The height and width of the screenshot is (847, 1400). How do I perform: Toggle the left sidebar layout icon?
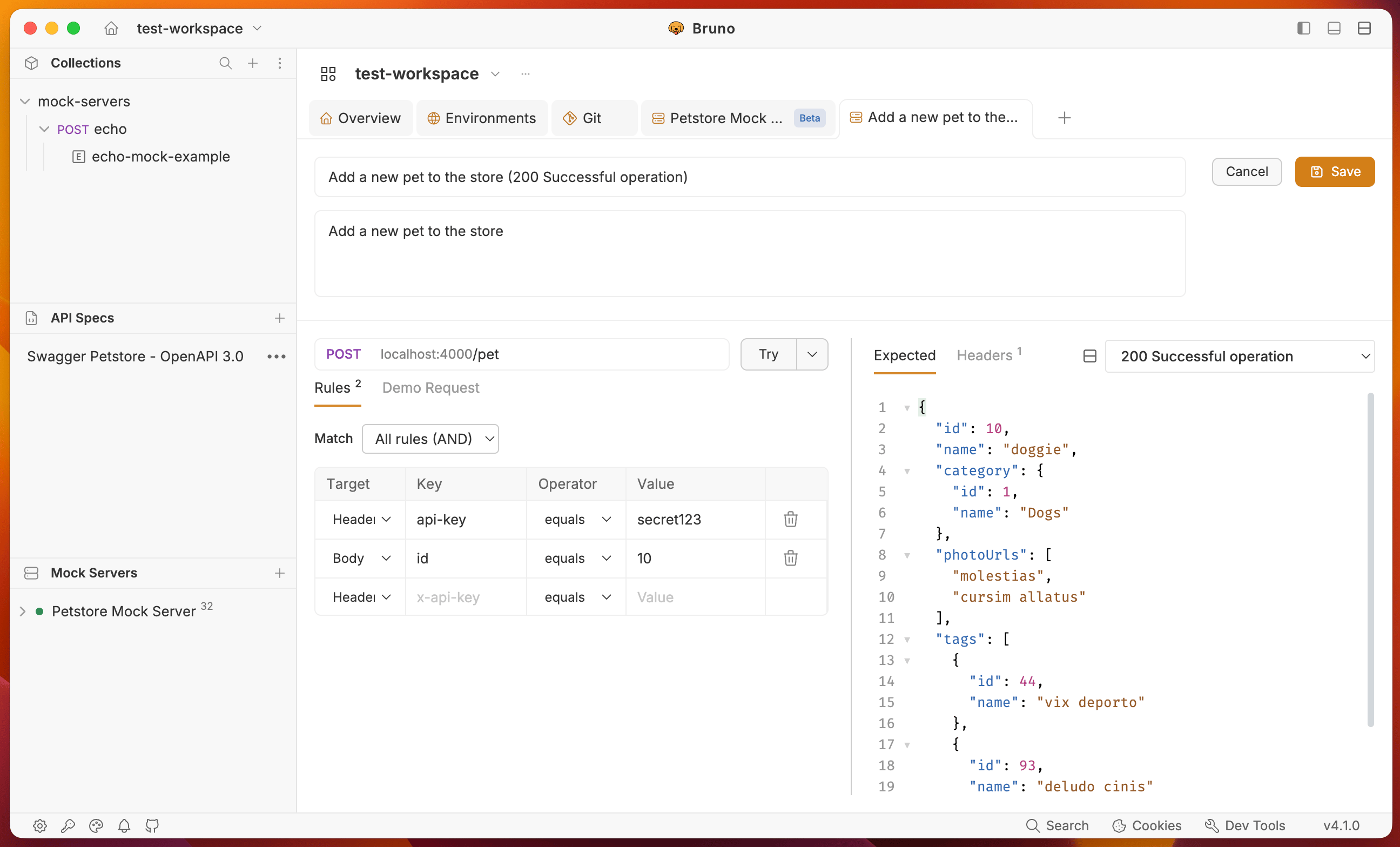click(1303, 28)
